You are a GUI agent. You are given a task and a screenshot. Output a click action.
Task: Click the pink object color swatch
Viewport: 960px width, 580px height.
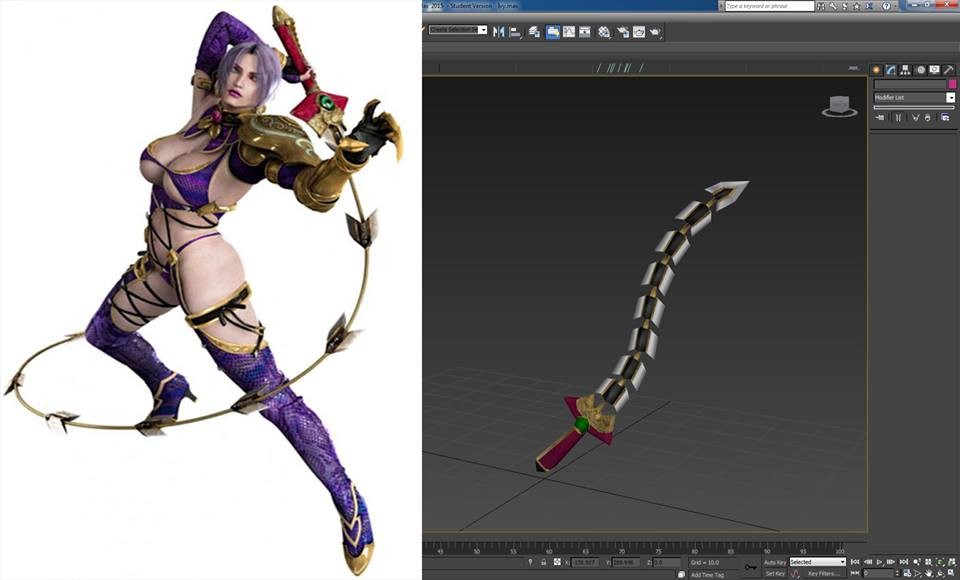tap(952, 84)
